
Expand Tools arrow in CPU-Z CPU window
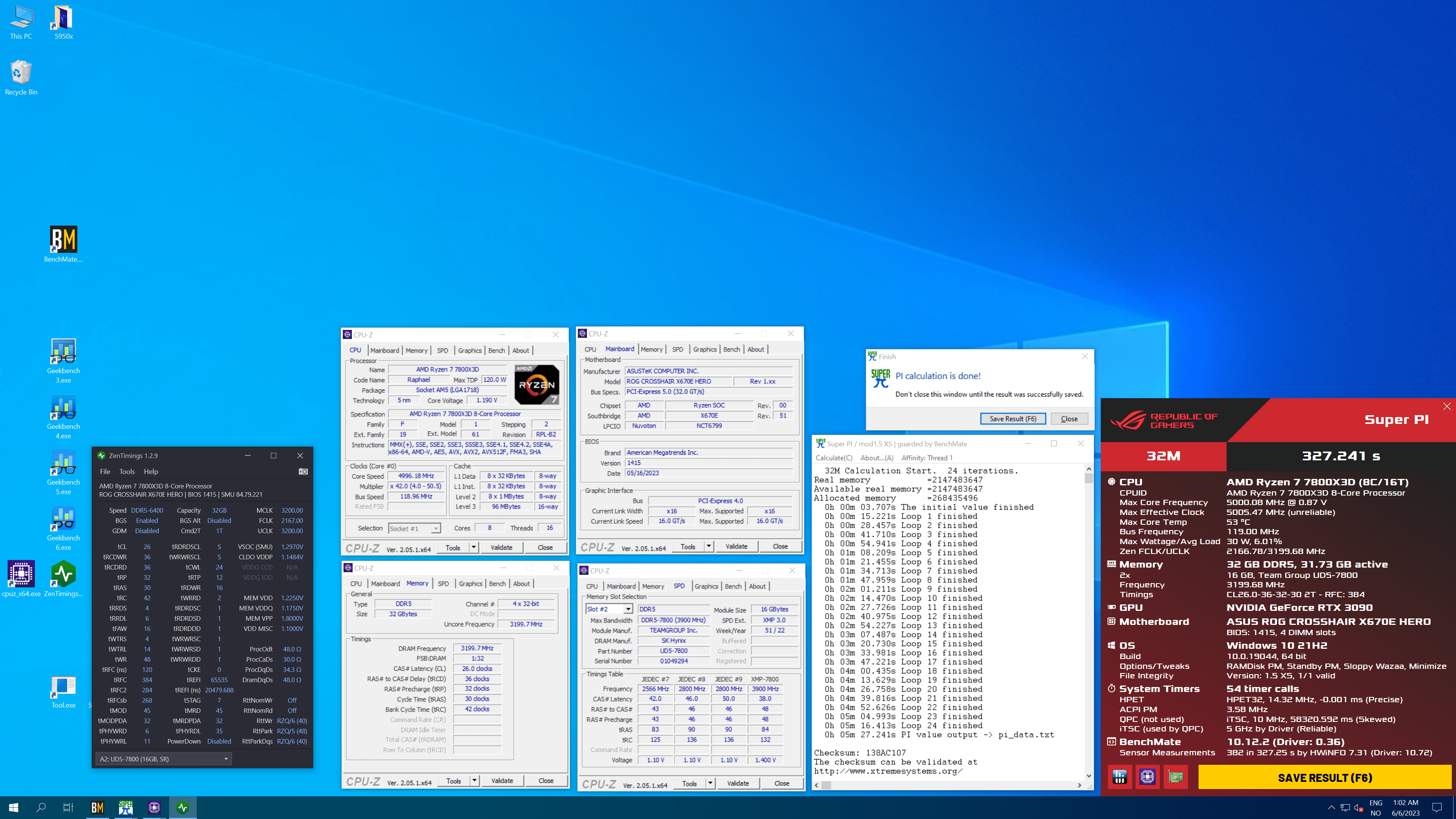coord(474,548)
